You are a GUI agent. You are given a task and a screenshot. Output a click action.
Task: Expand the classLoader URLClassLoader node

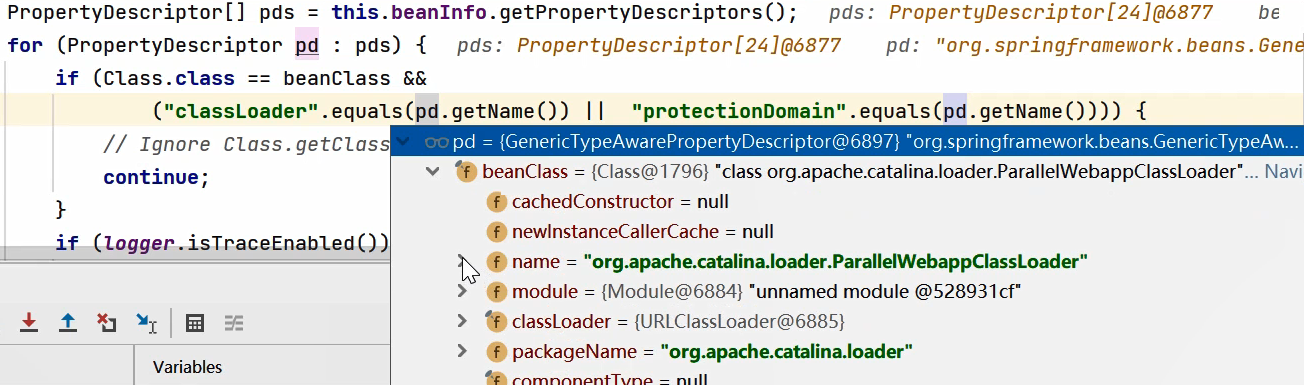(462, 322)
